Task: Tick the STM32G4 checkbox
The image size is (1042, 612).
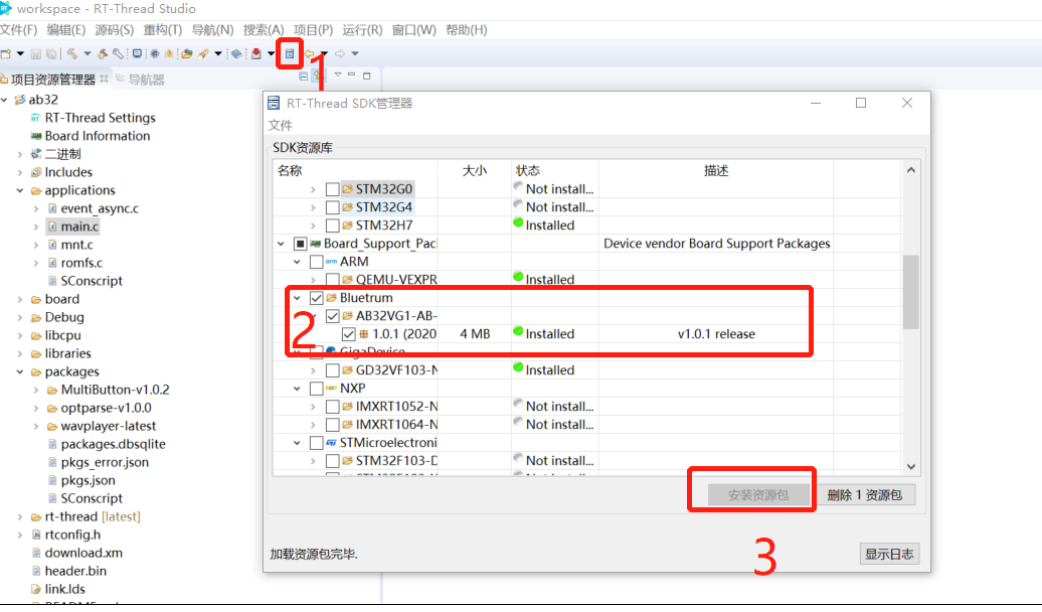Action: (332, 207)
